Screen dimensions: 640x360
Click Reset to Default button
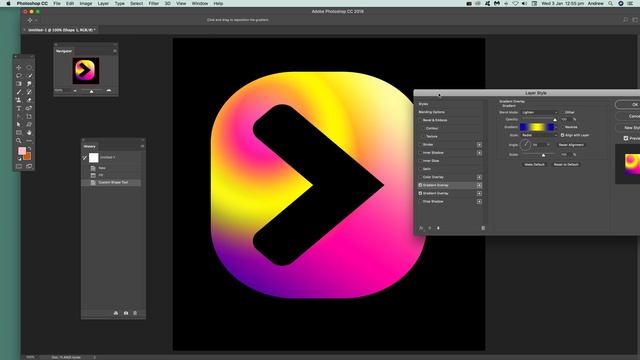pos(566,164)
